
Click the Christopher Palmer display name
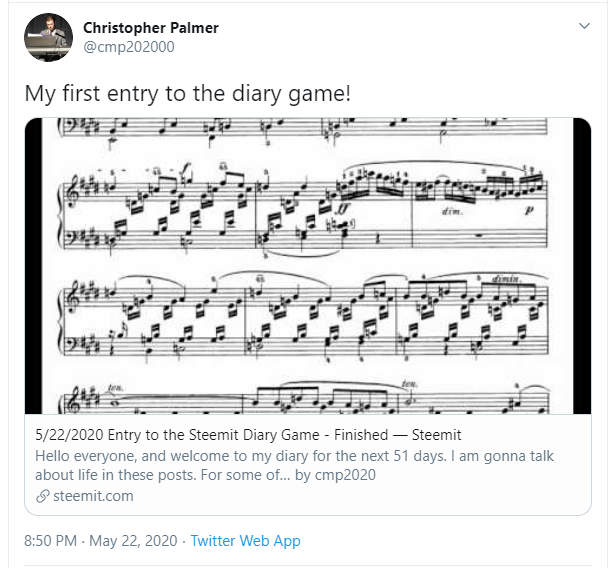(x=151, y=28)
